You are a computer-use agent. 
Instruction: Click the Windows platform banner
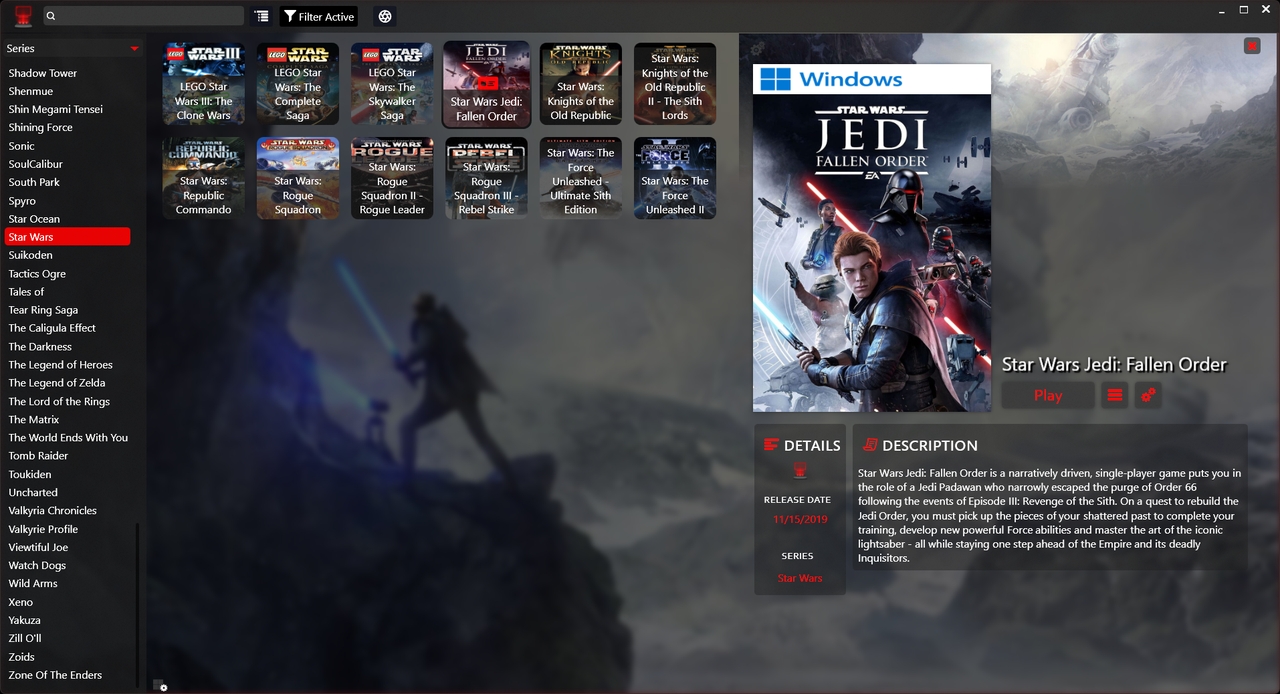click(x=872, y=79)
